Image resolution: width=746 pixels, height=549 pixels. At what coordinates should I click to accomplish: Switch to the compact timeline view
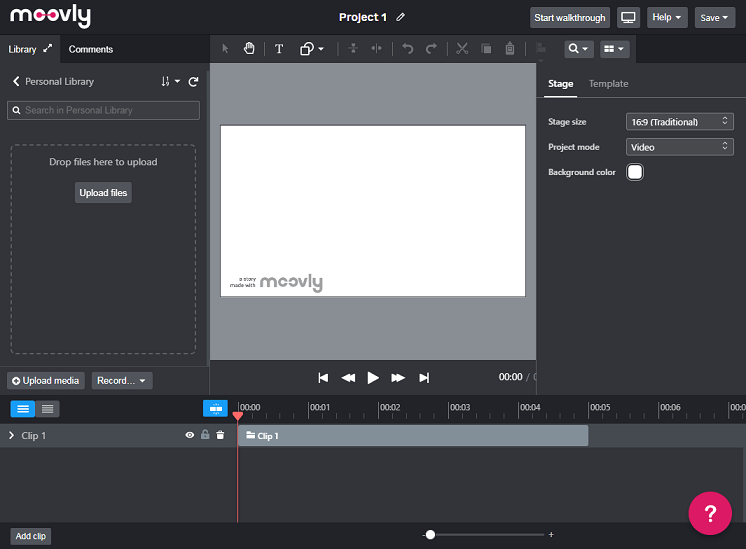(48, 409)
